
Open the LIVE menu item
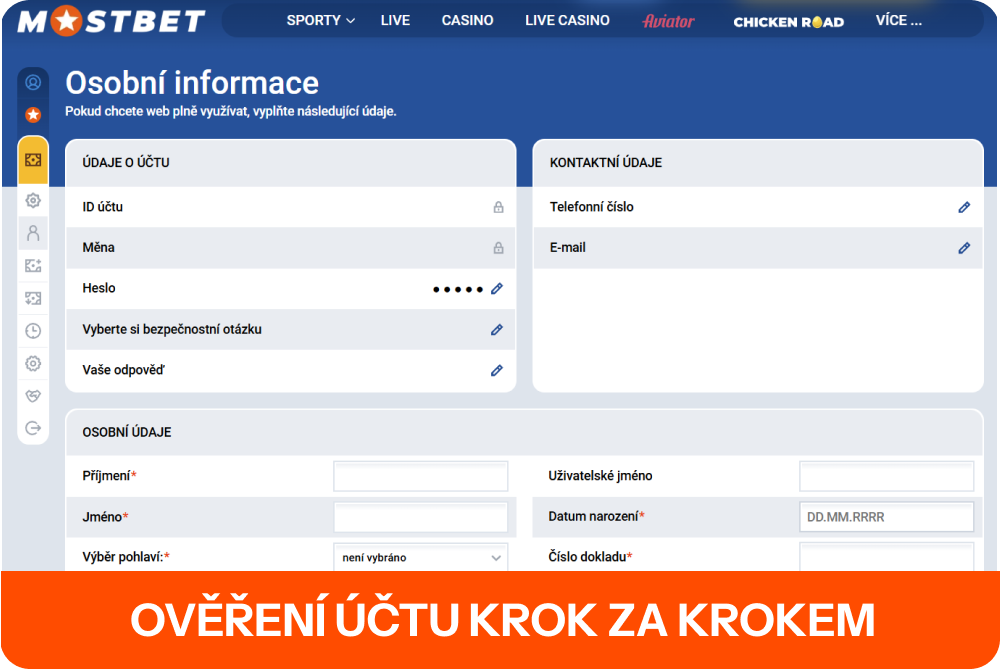[x=395, y=20]
